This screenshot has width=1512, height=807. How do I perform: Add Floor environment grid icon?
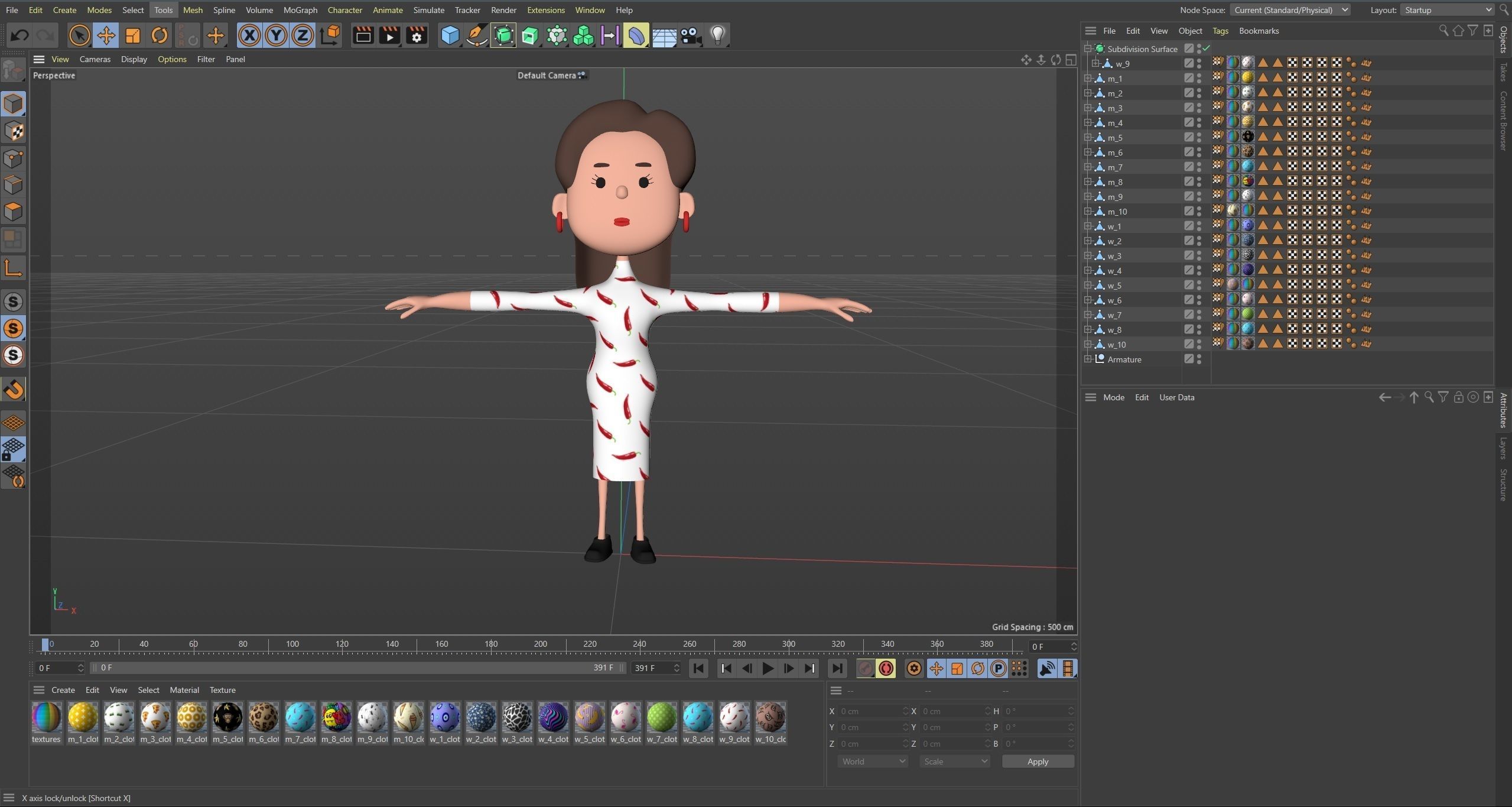664,35
